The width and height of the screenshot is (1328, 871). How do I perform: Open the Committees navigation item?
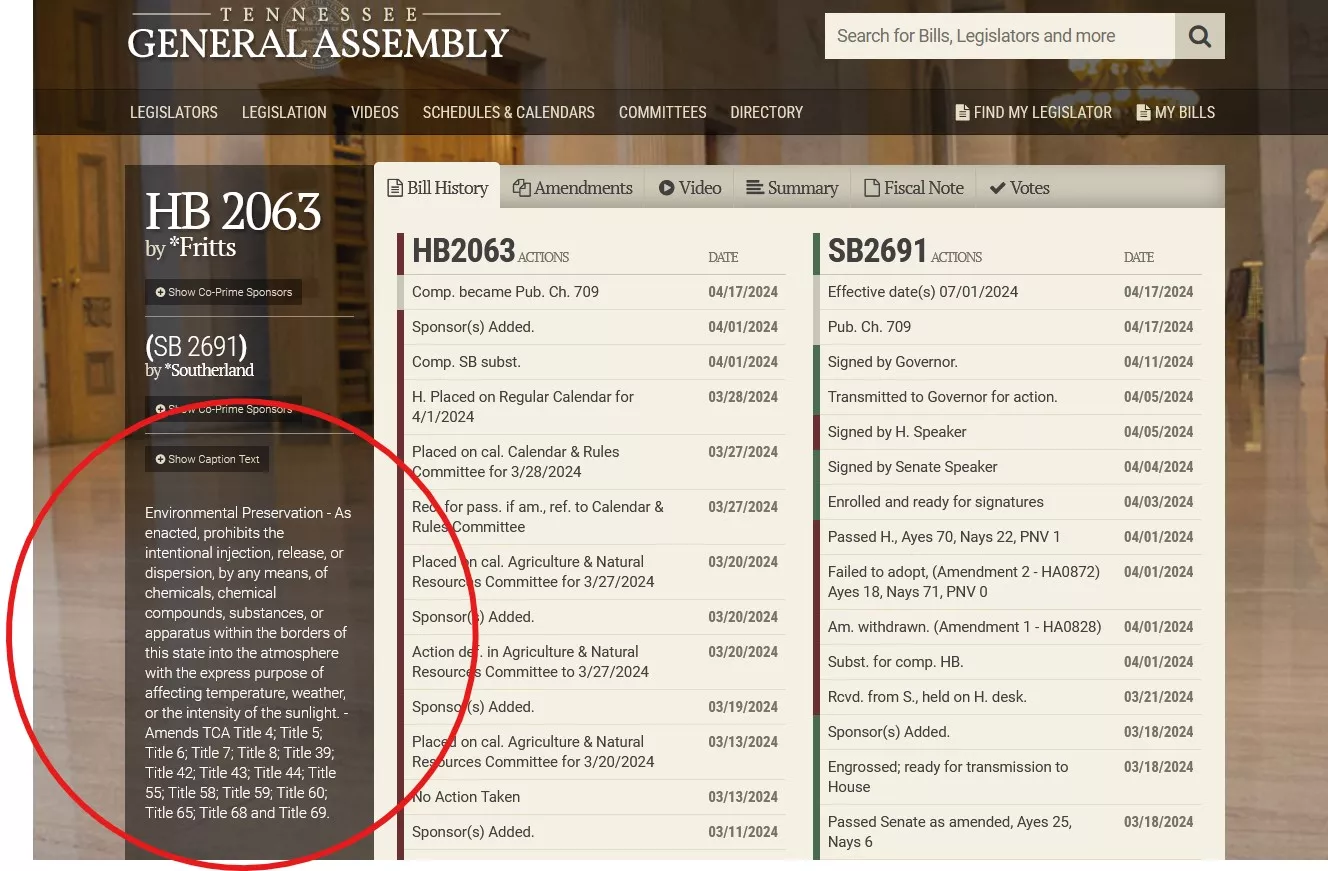click(662, 113)
